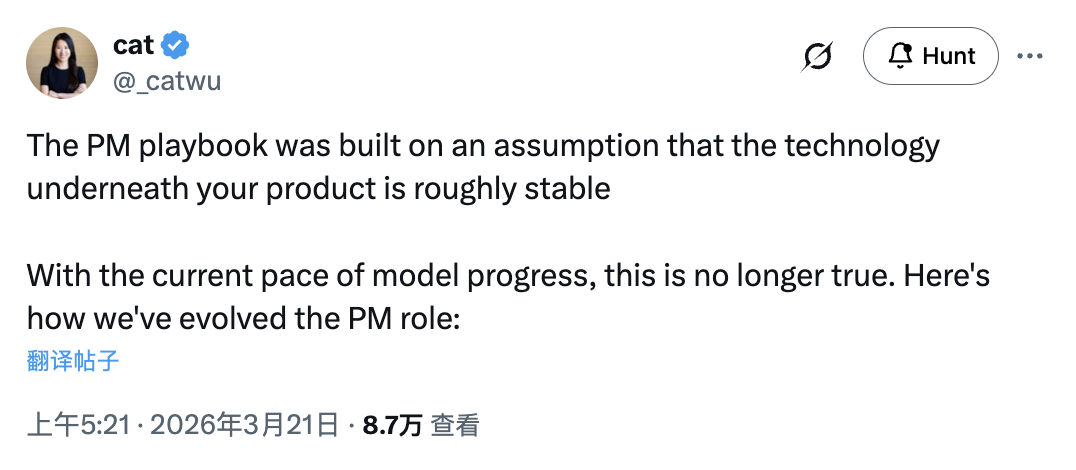Click 翻译帖子 to translate the post
This screenshot has height=470, width=1076.
click(x=73, y=360)
